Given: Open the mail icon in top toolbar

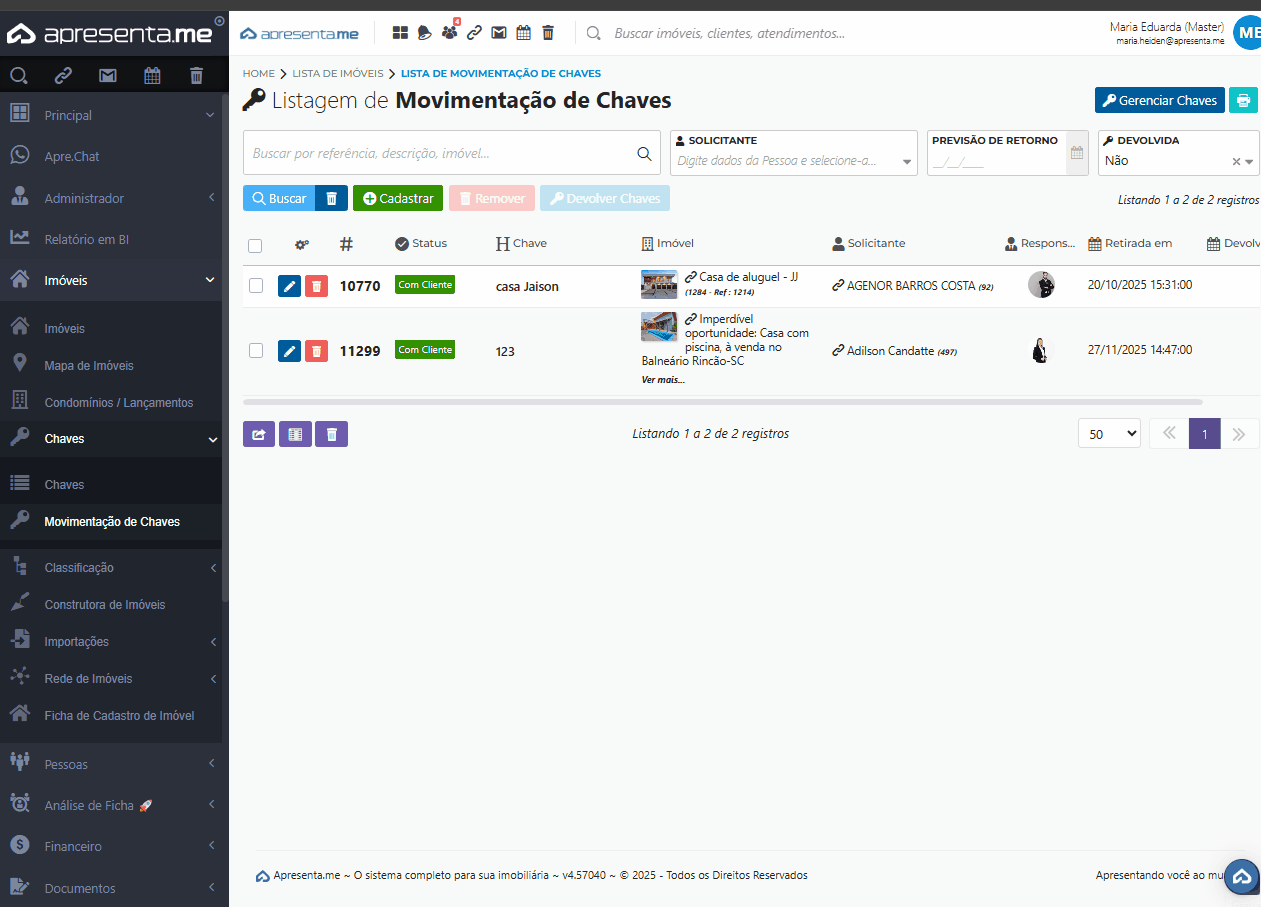Looking at the screenshot, I should point(498,33).
